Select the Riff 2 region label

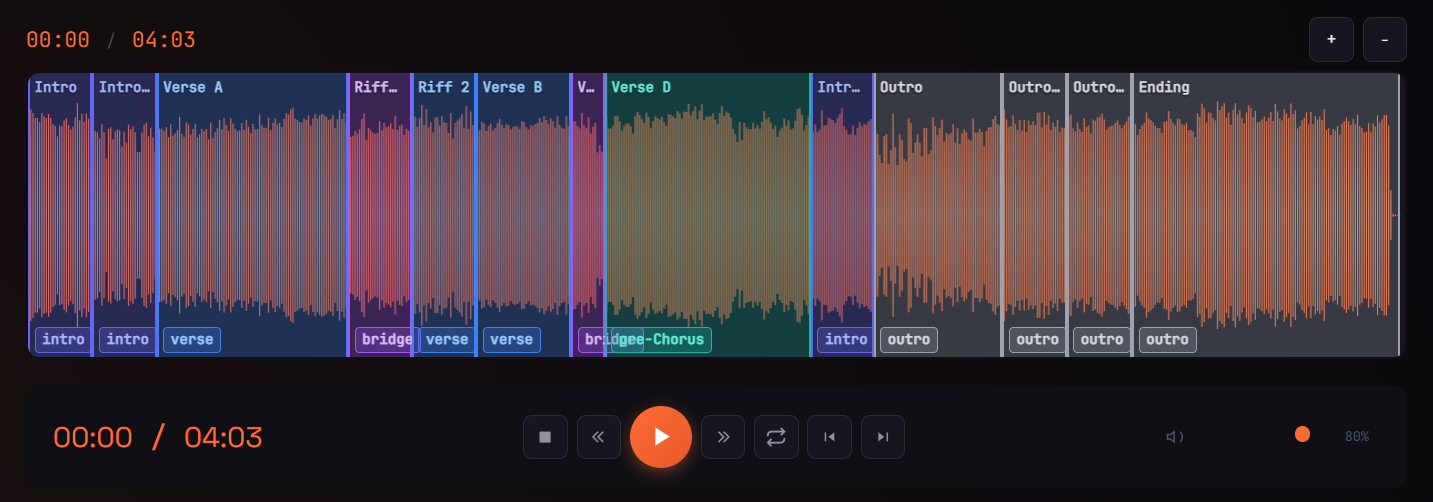[444, 87]
